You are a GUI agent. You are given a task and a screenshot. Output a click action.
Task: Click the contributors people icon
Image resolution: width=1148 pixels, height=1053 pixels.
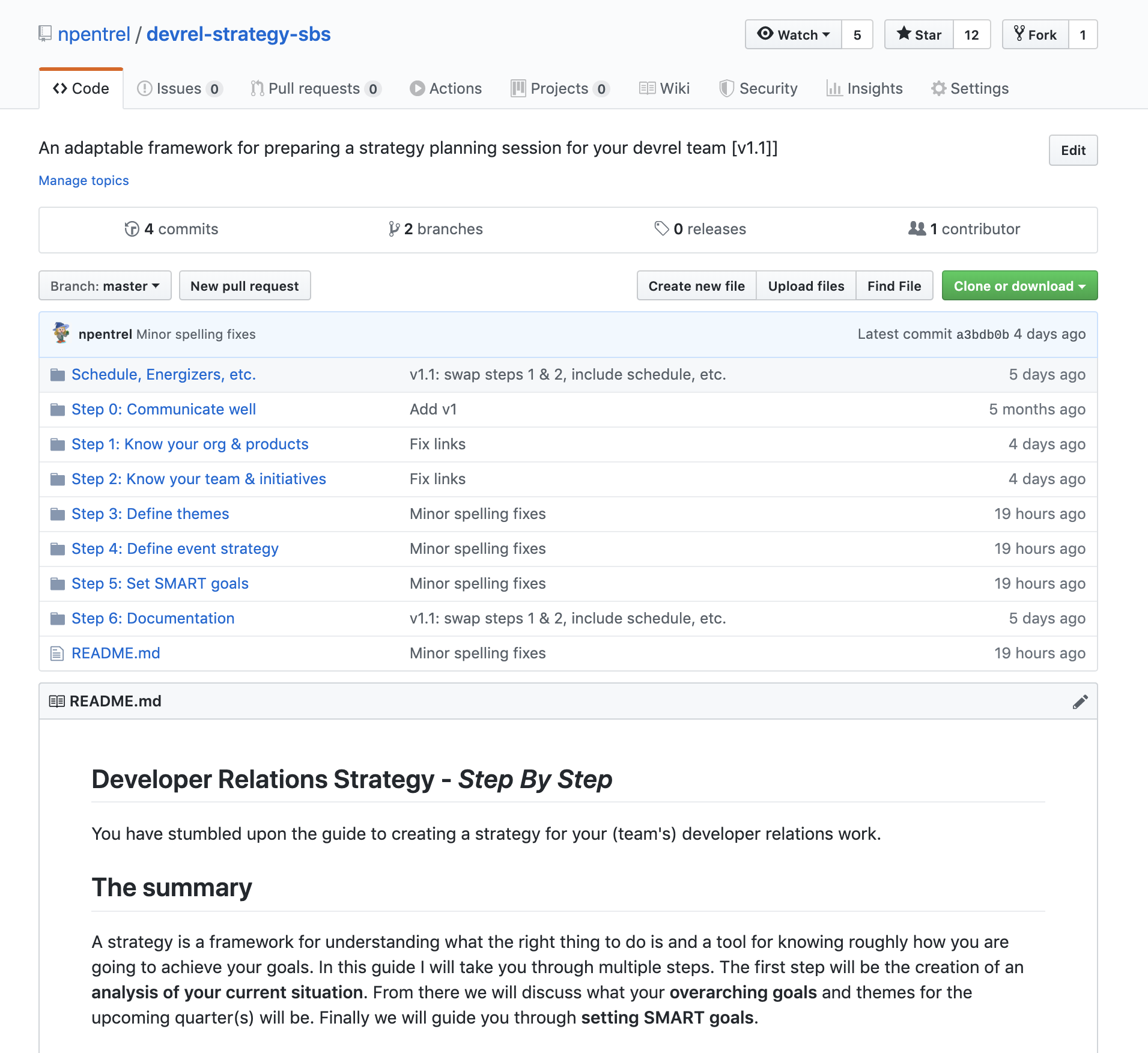tap(917, 229)
